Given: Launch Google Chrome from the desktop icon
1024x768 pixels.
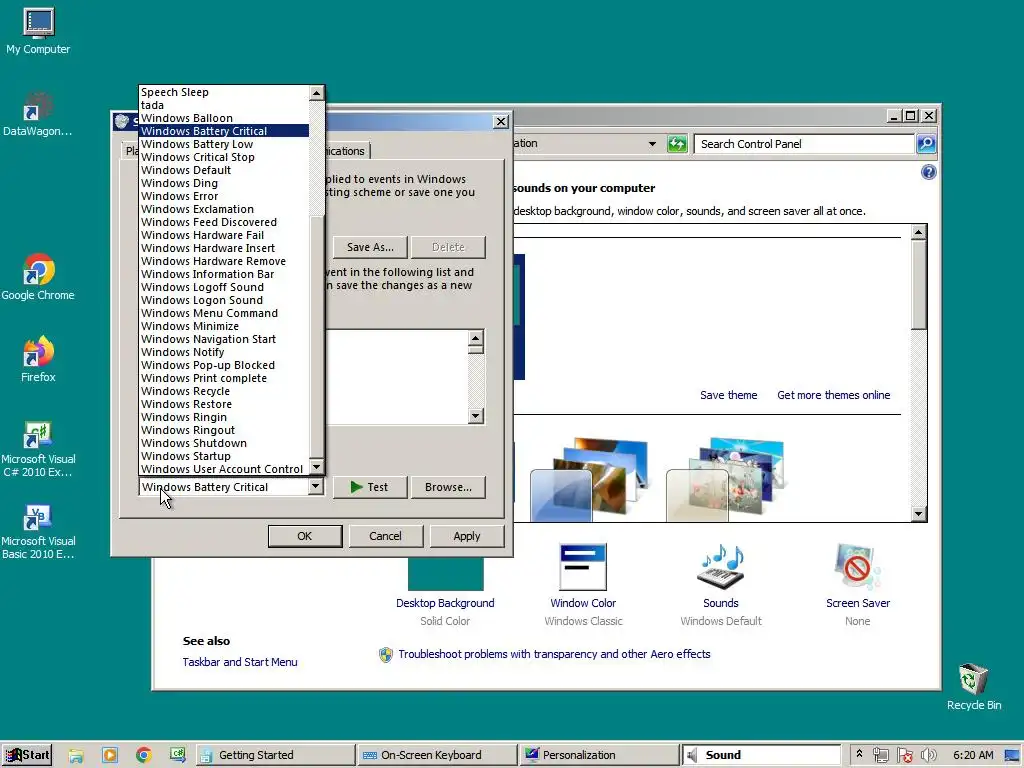Looking at the screenshot, I should pos(38,277).
